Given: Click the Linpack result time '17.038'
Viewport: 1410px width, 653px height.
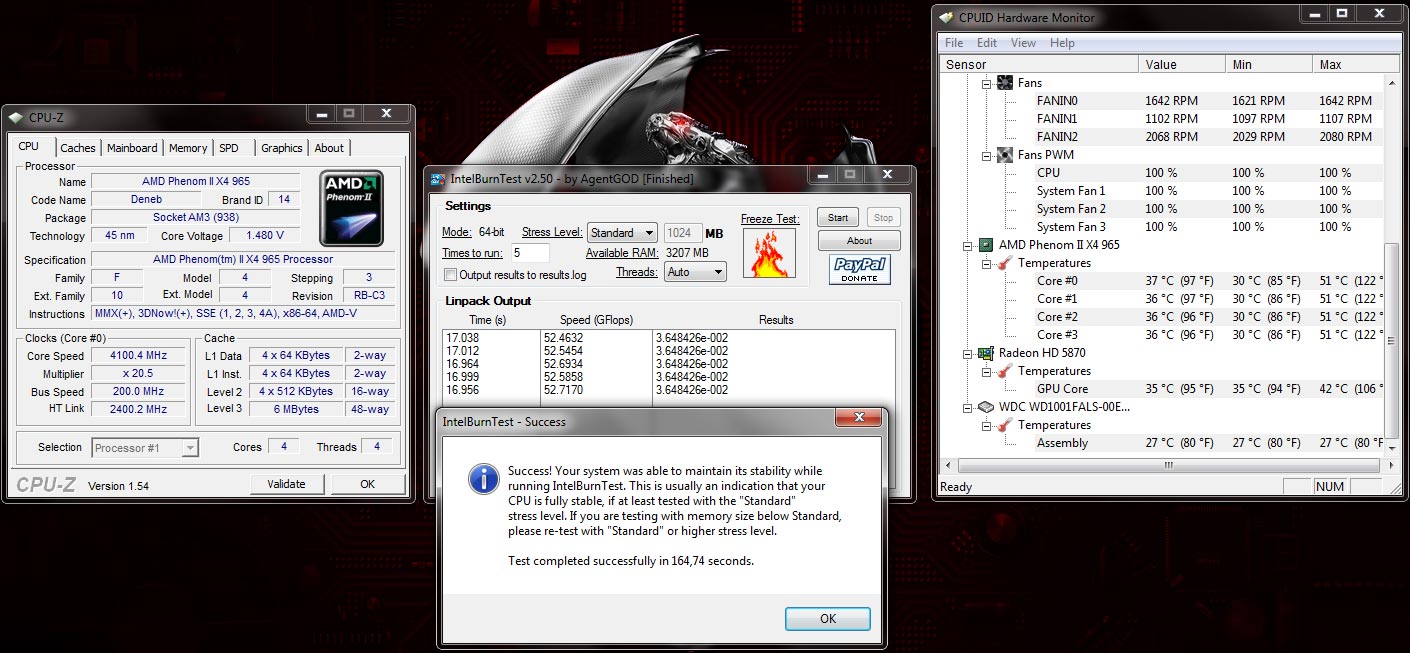Looking at the screenshot, I should pyautogui.click(x=461, y=338).
